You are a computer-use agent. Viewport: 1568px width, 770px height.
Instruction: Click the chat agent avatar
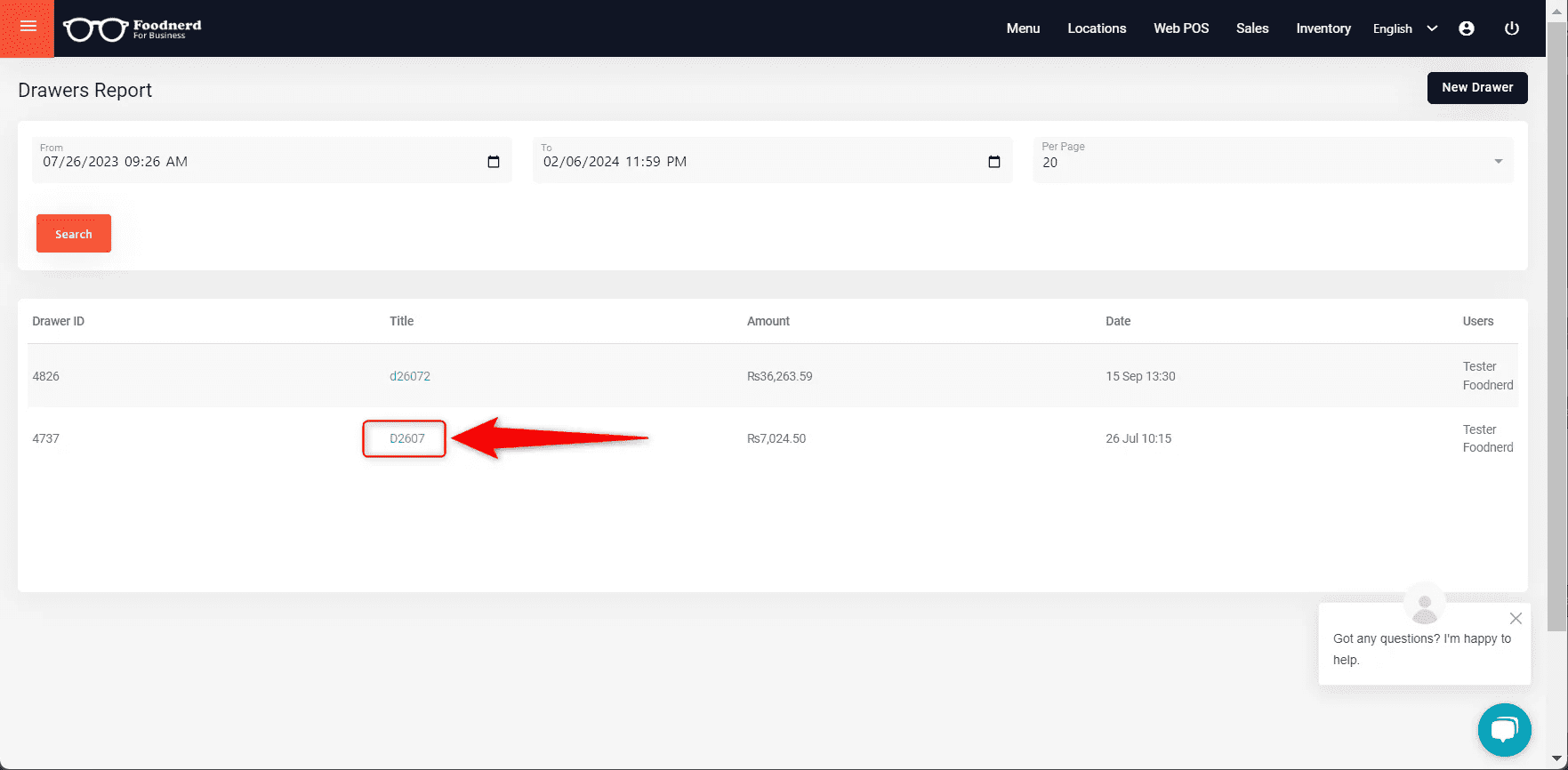pyautogui.click(x=1424, y=606)
